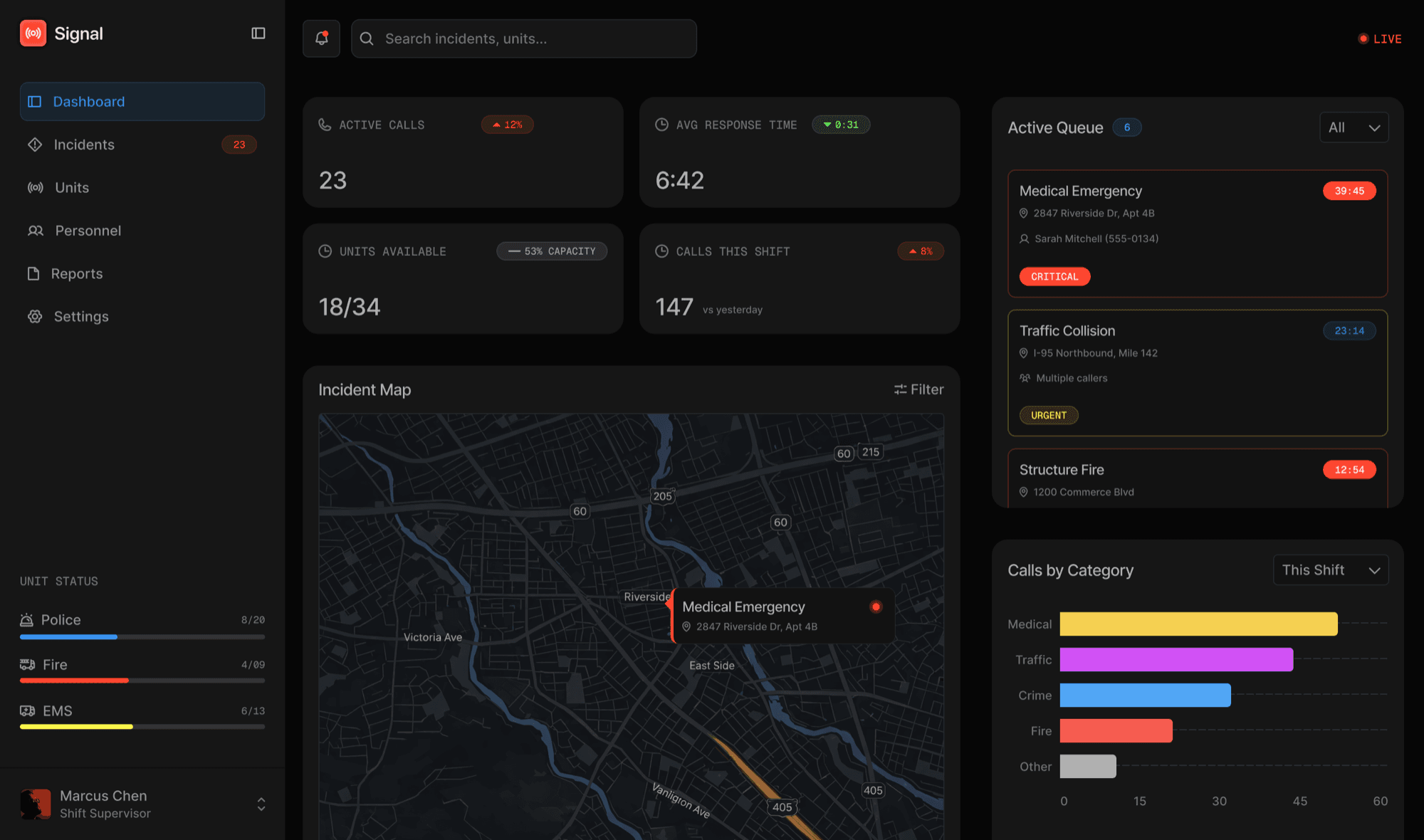The width and height of the screenshot is (1424, 840).
Task: Open the Active Queue All dropdown
Action: 1354,127
